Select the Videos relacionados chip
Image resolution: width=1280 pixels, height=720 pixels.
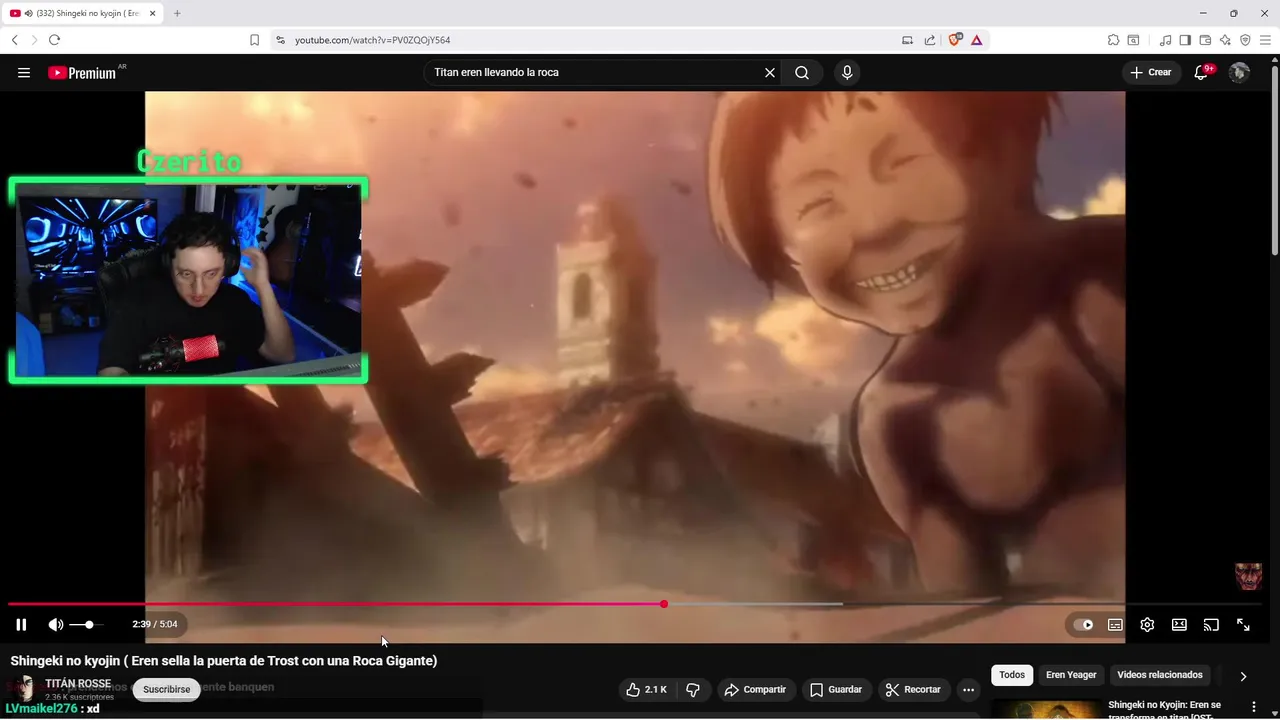pyautogui.click(x=1160, y=675)
